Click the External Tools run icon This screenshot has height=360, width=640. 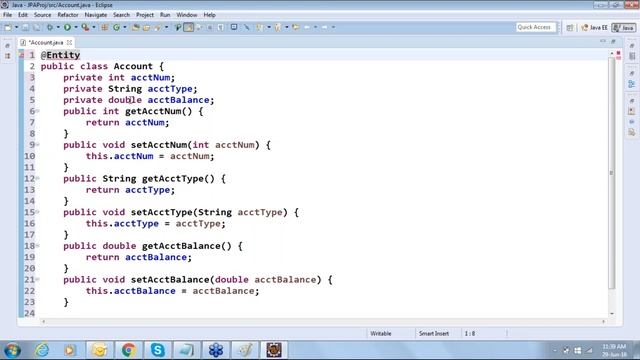[85, 27]
